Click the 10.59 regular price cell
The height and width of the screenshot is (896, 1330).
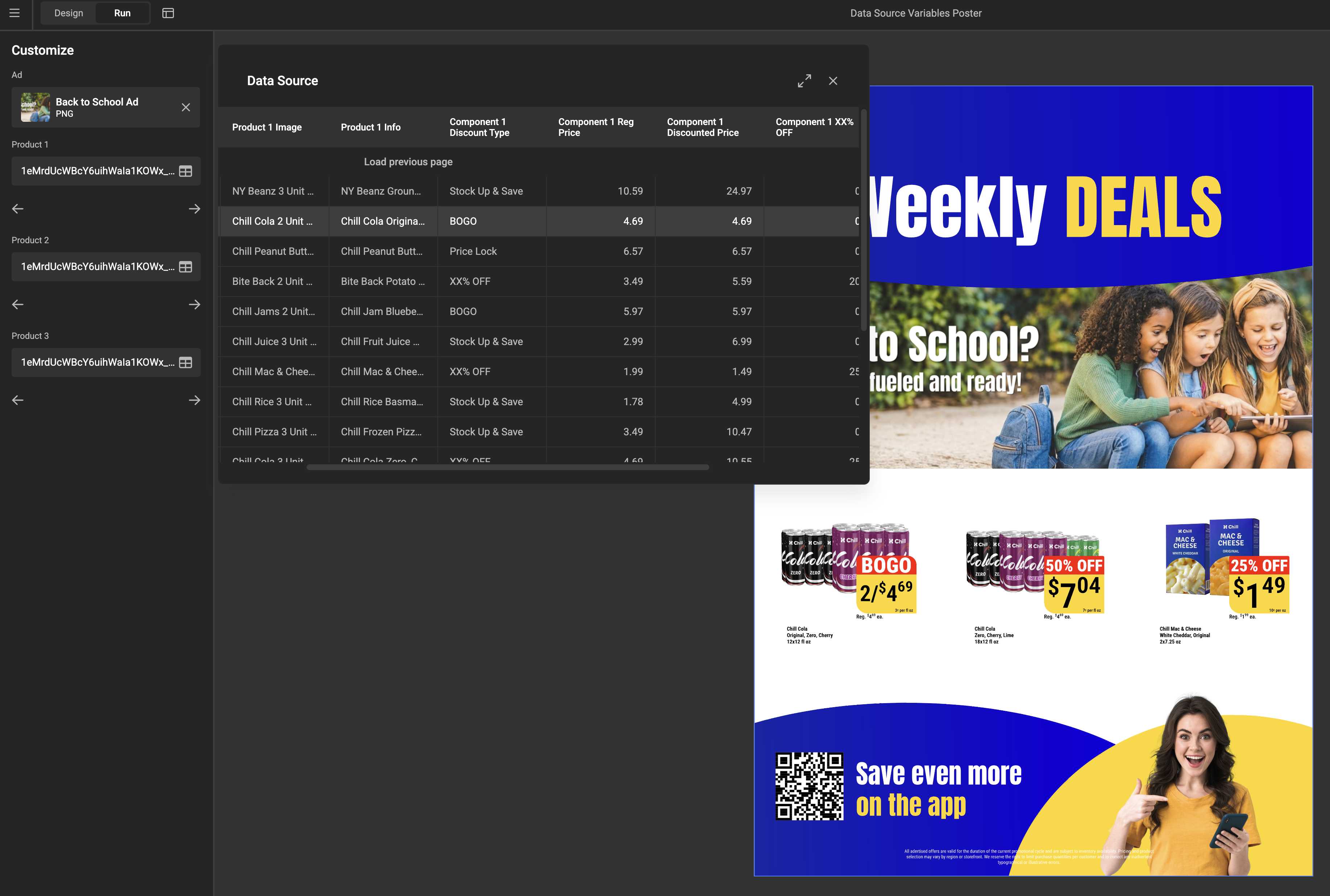pyautogui.click(x=600, y=191)
